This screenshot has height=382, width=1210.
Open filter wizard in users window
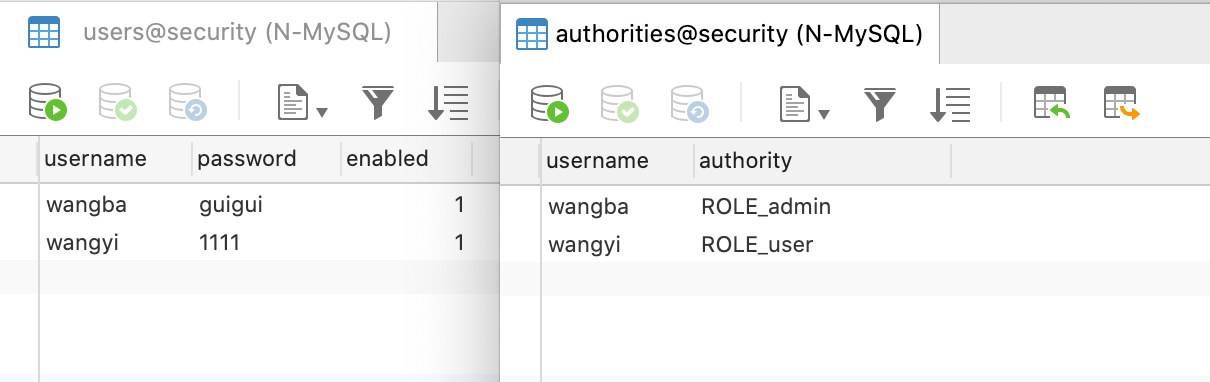coord(377,102)
